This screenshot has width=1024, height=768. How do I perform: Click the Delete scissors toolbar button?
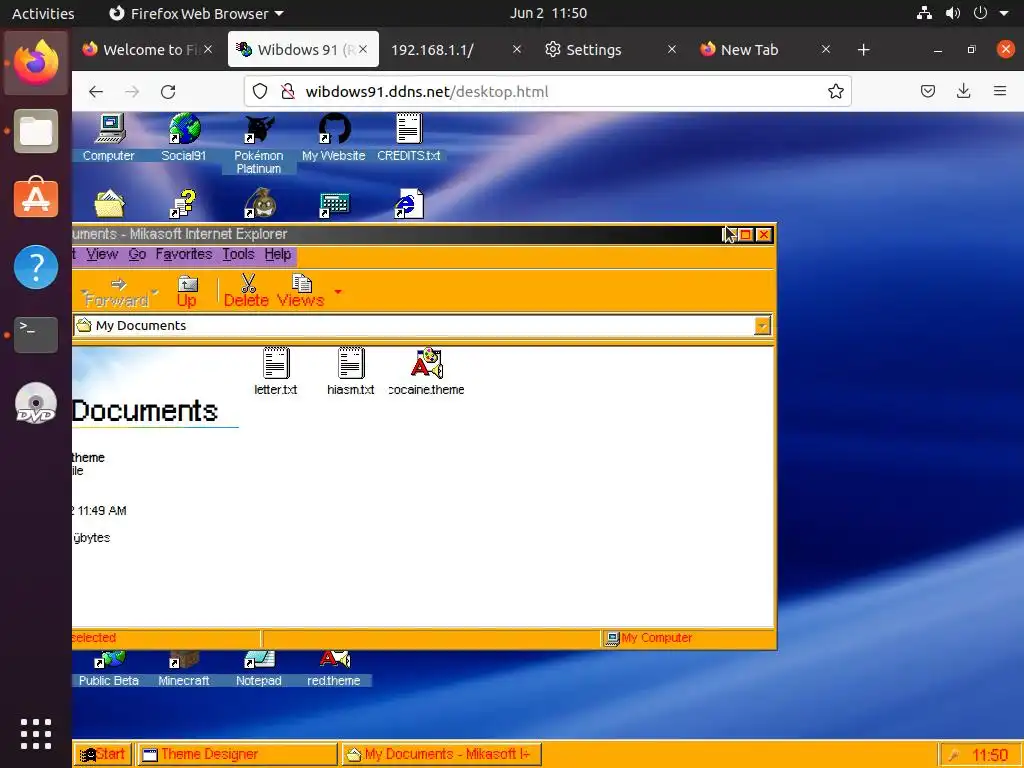click(x=247, y=291)
